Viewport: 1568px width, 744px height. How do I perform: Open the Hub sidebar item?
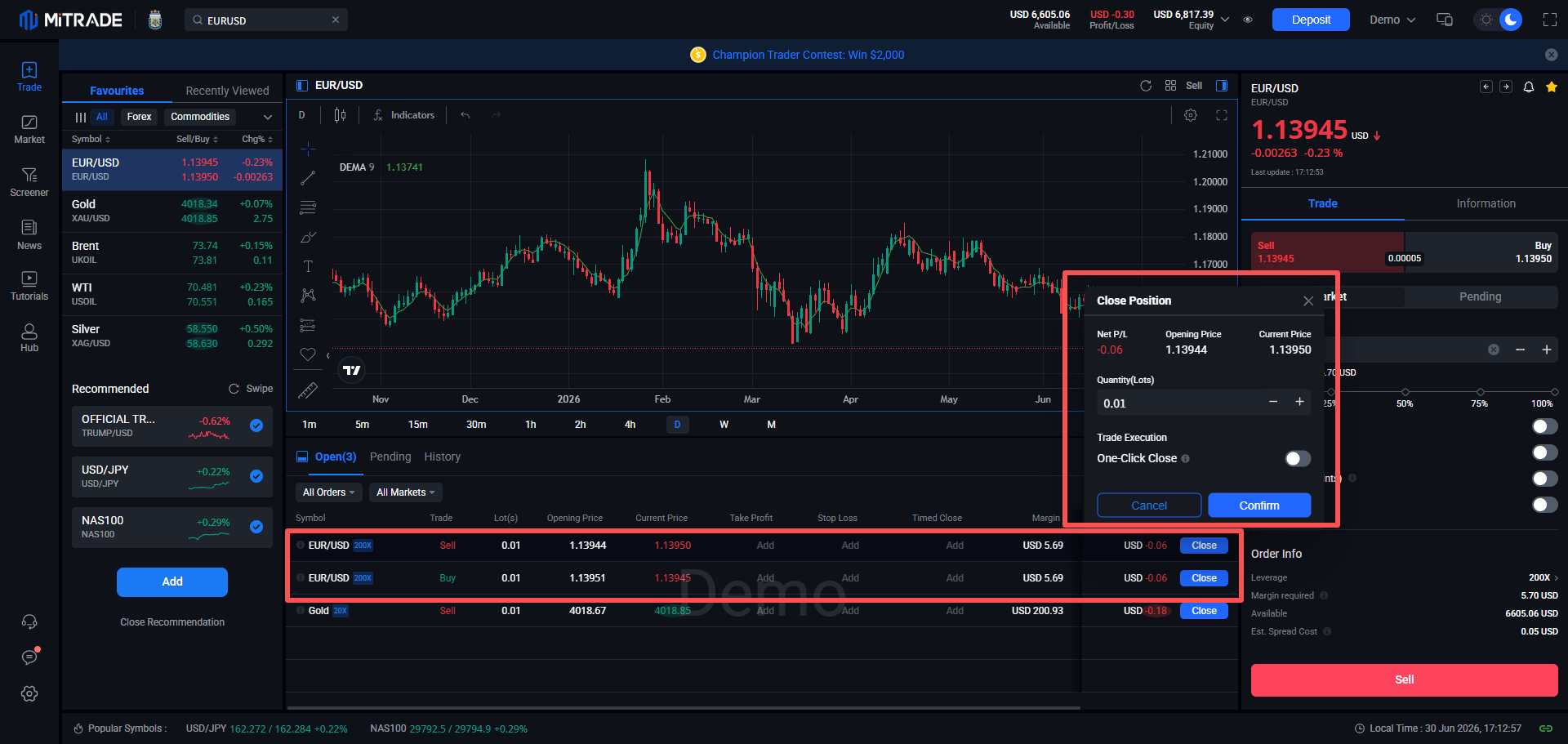[29, 337]
